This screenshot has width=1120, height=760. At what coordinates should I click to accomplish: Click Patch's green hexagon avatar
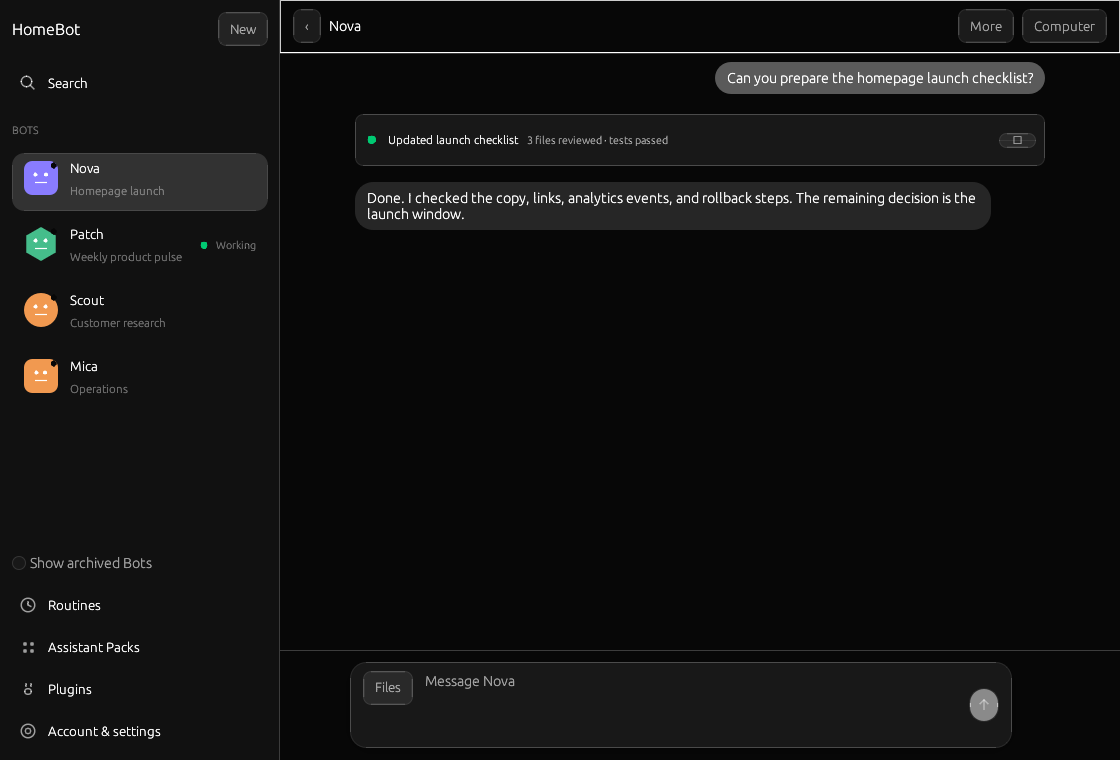pos(41,244)
